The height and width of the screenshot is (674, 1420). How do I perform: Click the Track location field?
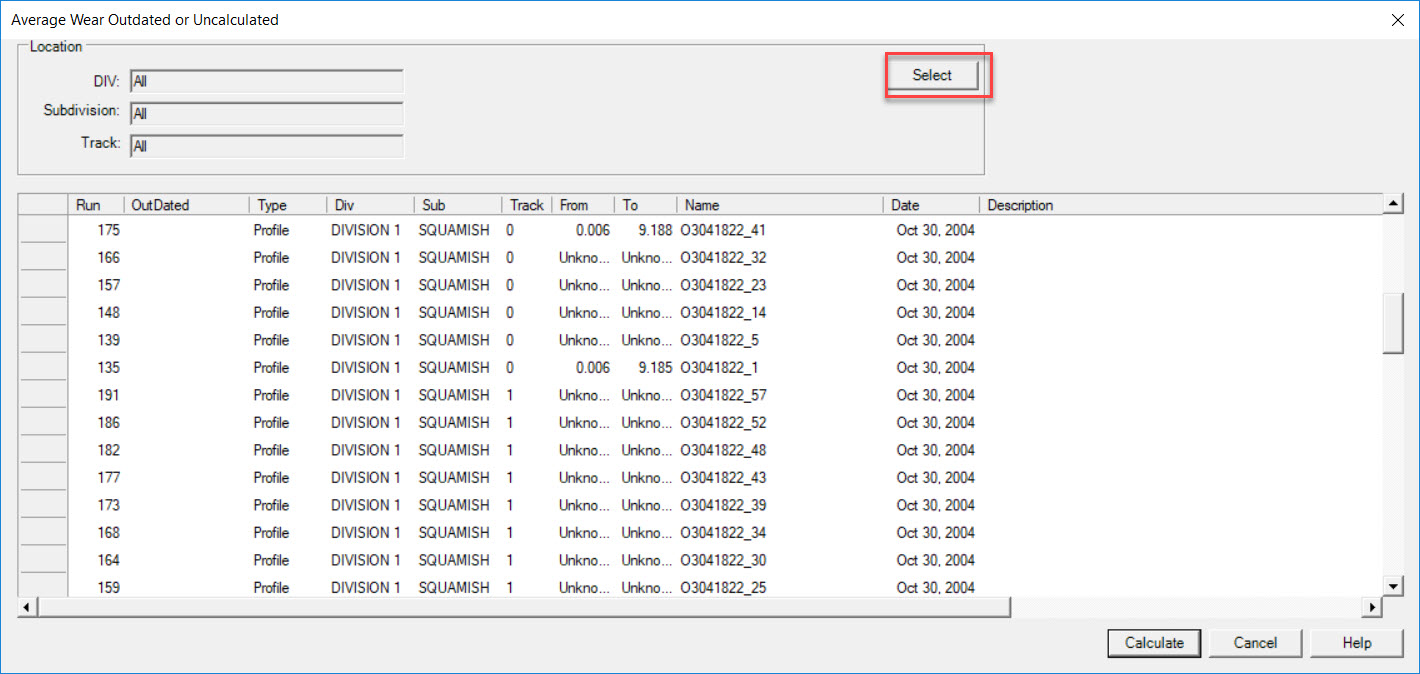[x=266, y=146]
